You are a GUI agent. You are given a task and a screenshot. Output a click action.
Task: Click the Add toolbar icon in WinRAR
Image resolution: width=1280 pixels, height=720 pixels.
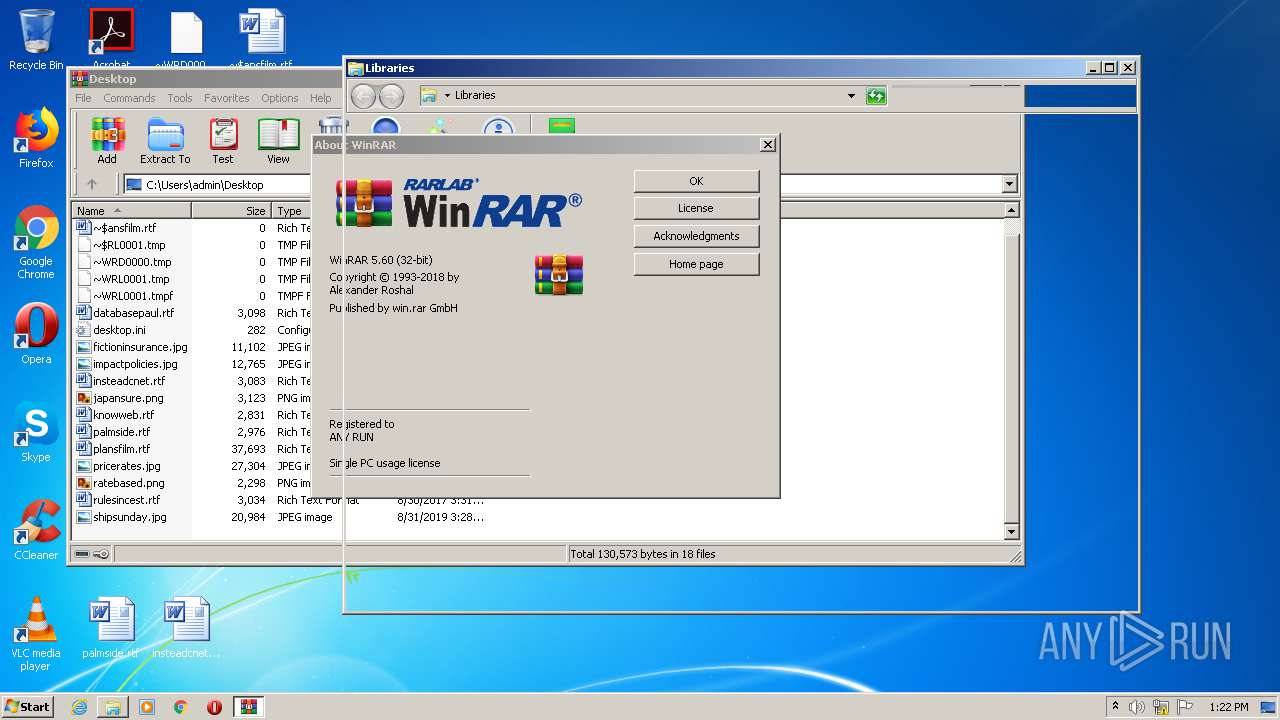pos(107,141)
